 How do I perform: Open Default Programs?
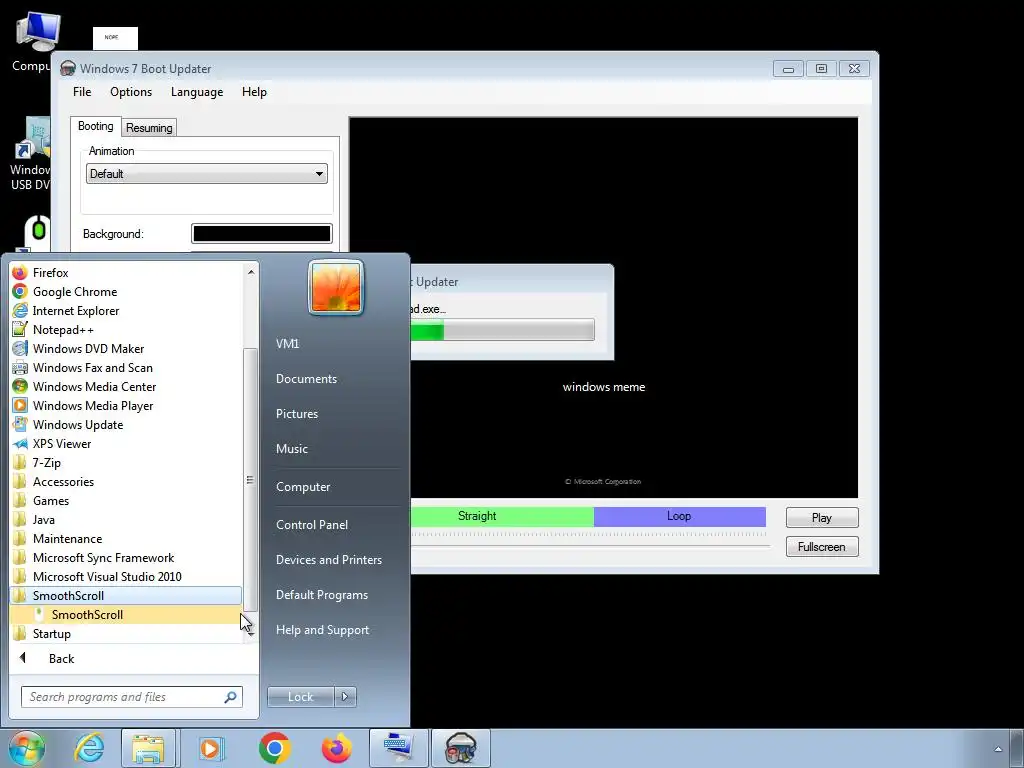321,595
